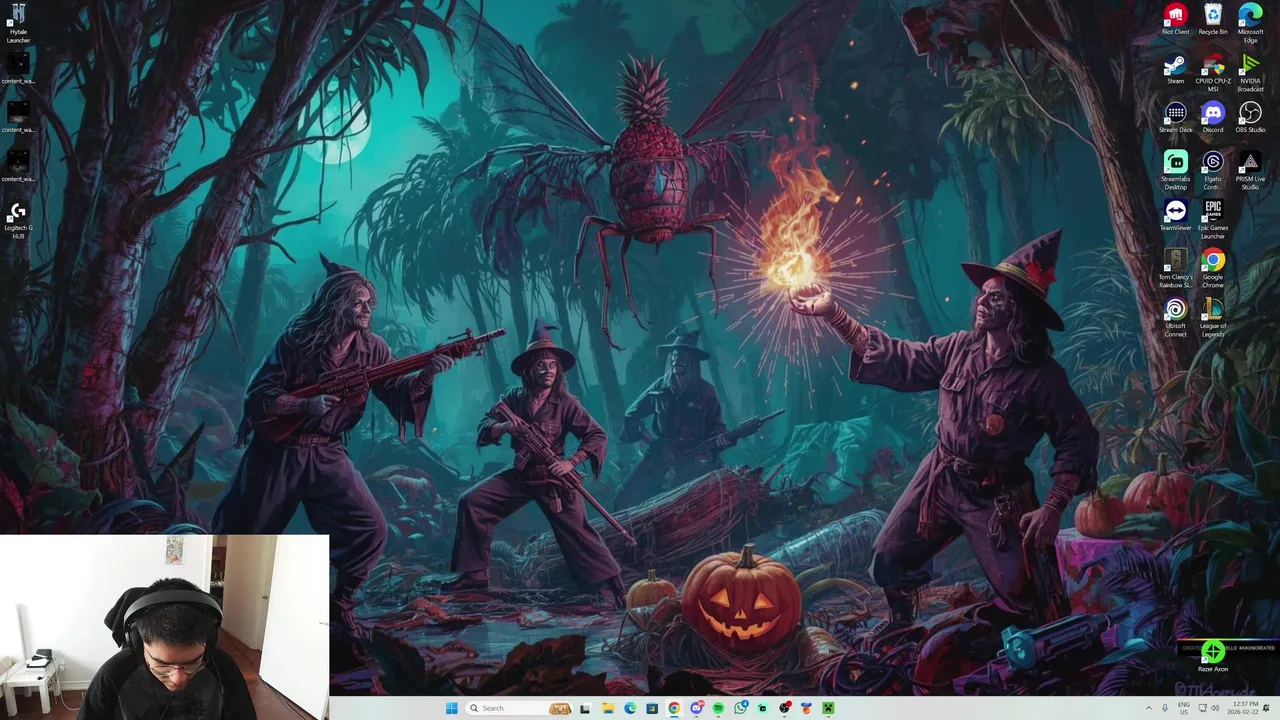Open Minecraft Launcher from the taskbar
1280x720 pixels.
pyautogui.click(x=828, y=708)
